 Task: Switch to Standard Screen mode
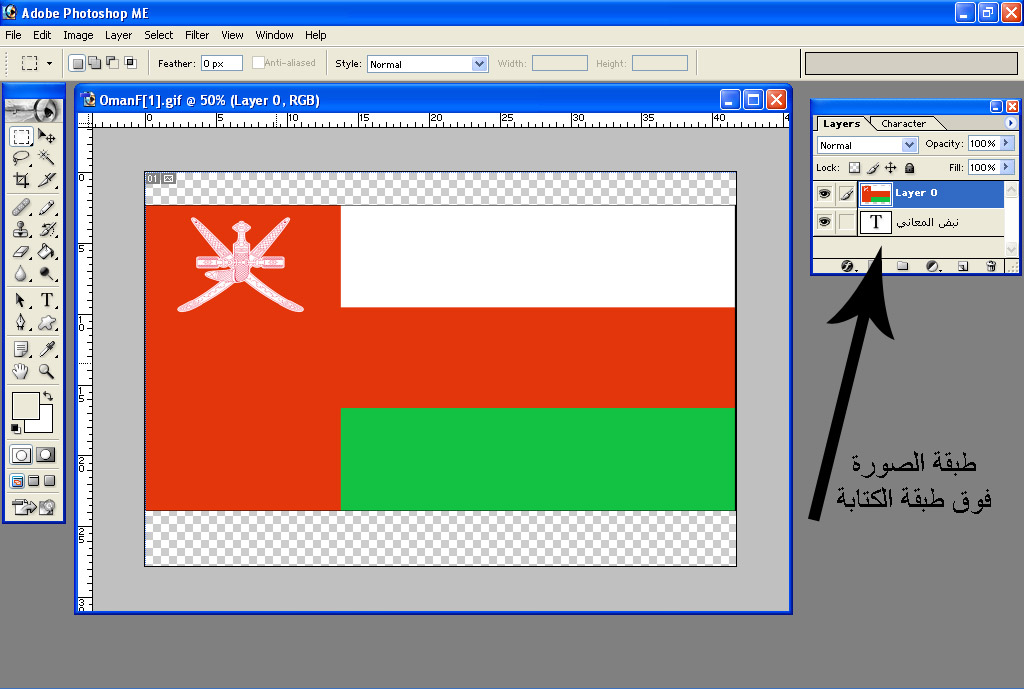[18, 481]
